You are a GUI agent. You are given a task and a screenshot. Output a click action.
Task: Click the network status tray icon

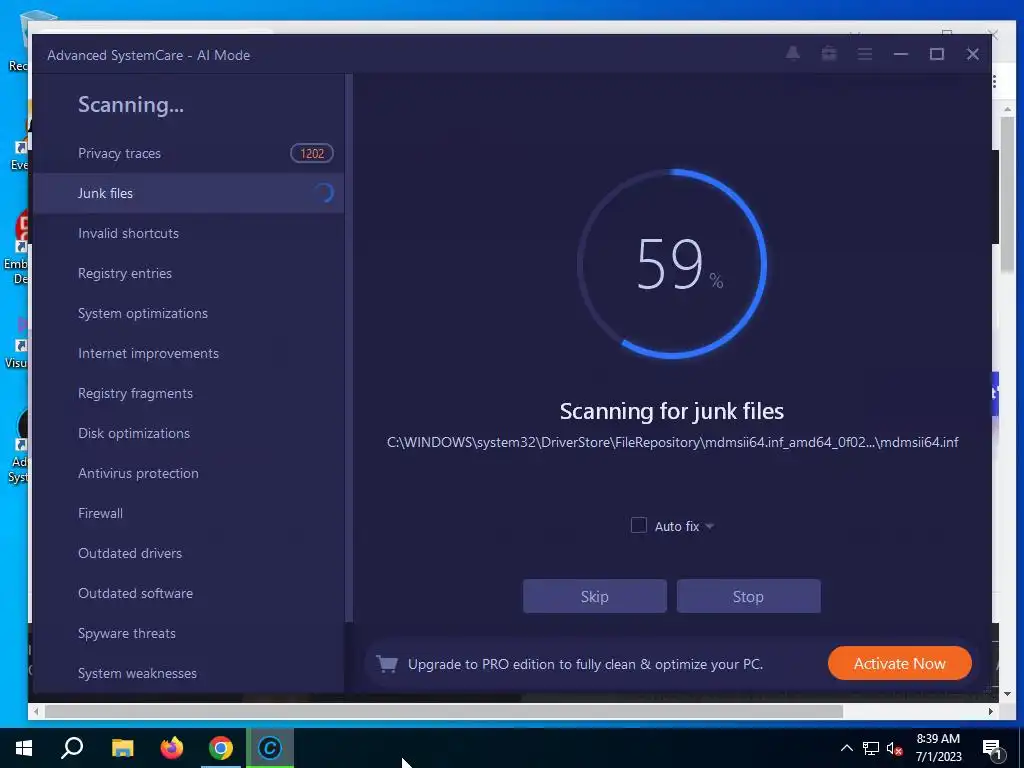point(871,748)
